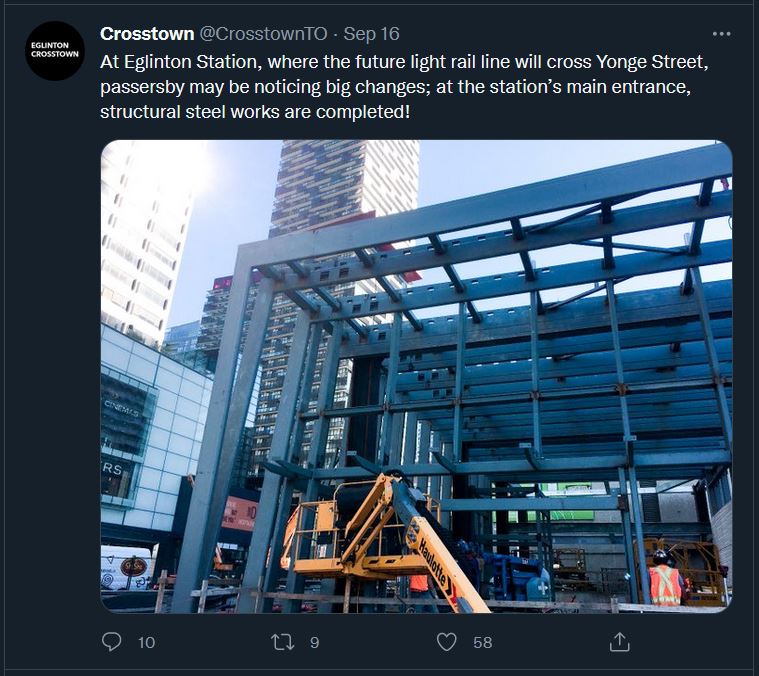Open the share menu icon
759x676 pixels.
[619, 642]
